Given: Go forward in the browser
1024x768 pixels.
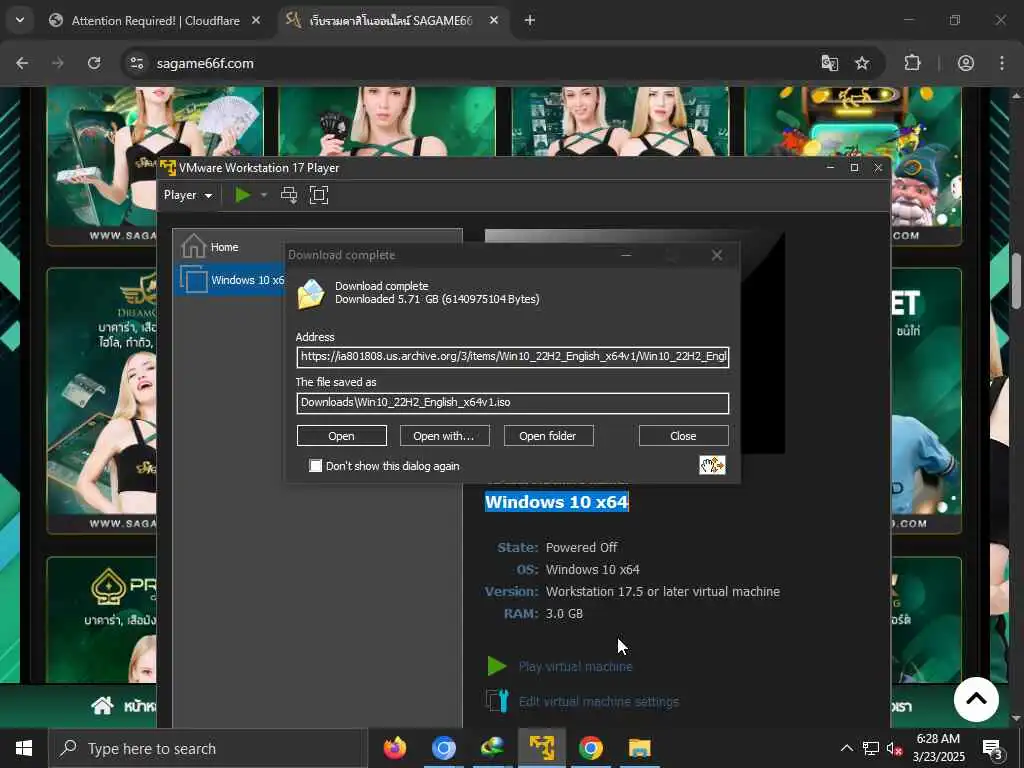Looking at the screenshot, I should [x=57, y=63].
